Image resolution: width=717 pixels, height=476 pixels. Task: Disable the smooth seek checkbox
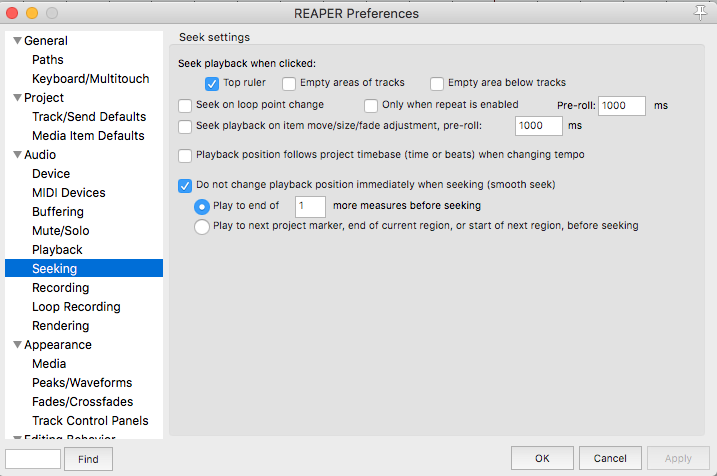185,185
